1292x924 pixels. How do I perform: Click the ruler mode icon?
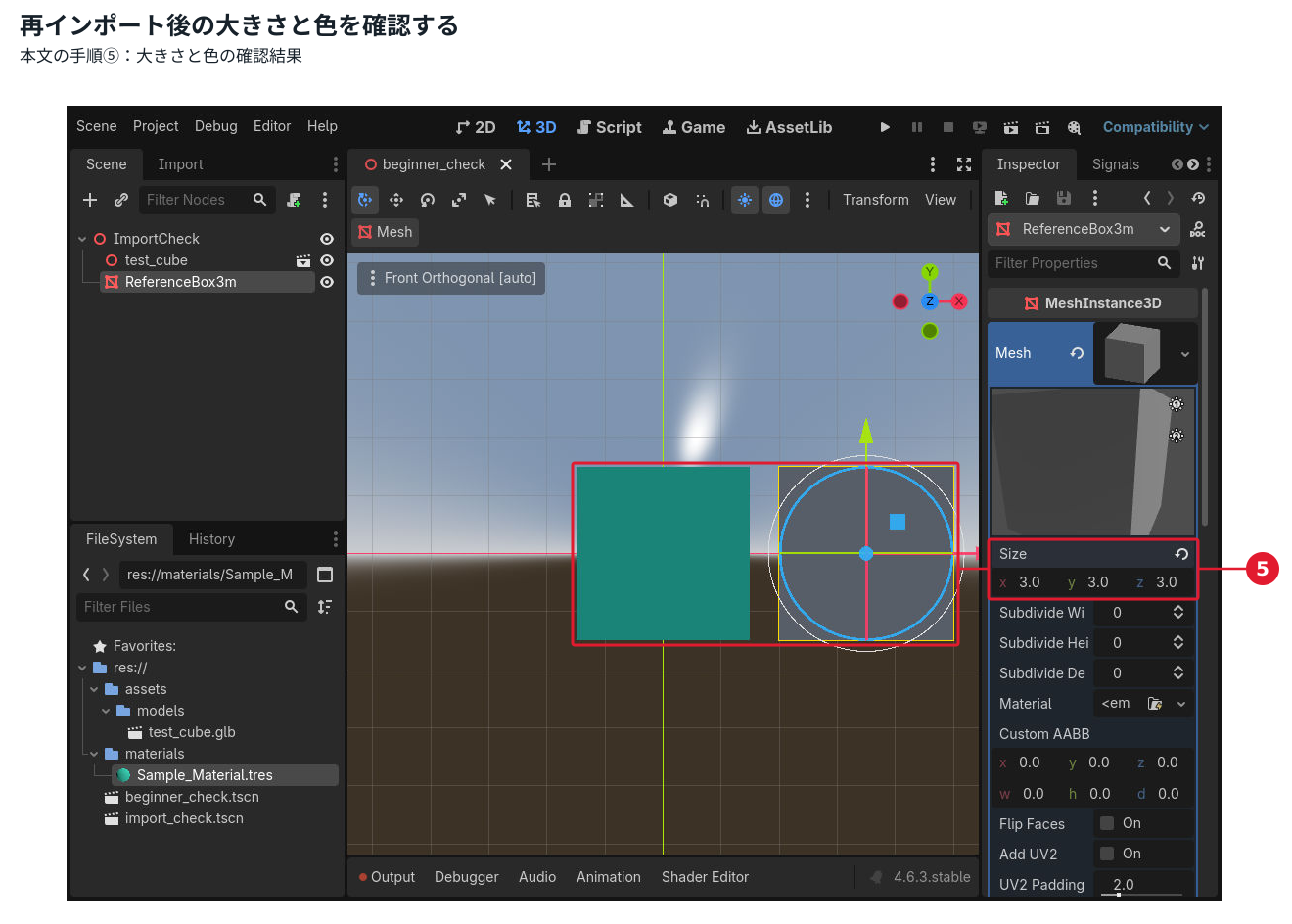click(627, 200)
